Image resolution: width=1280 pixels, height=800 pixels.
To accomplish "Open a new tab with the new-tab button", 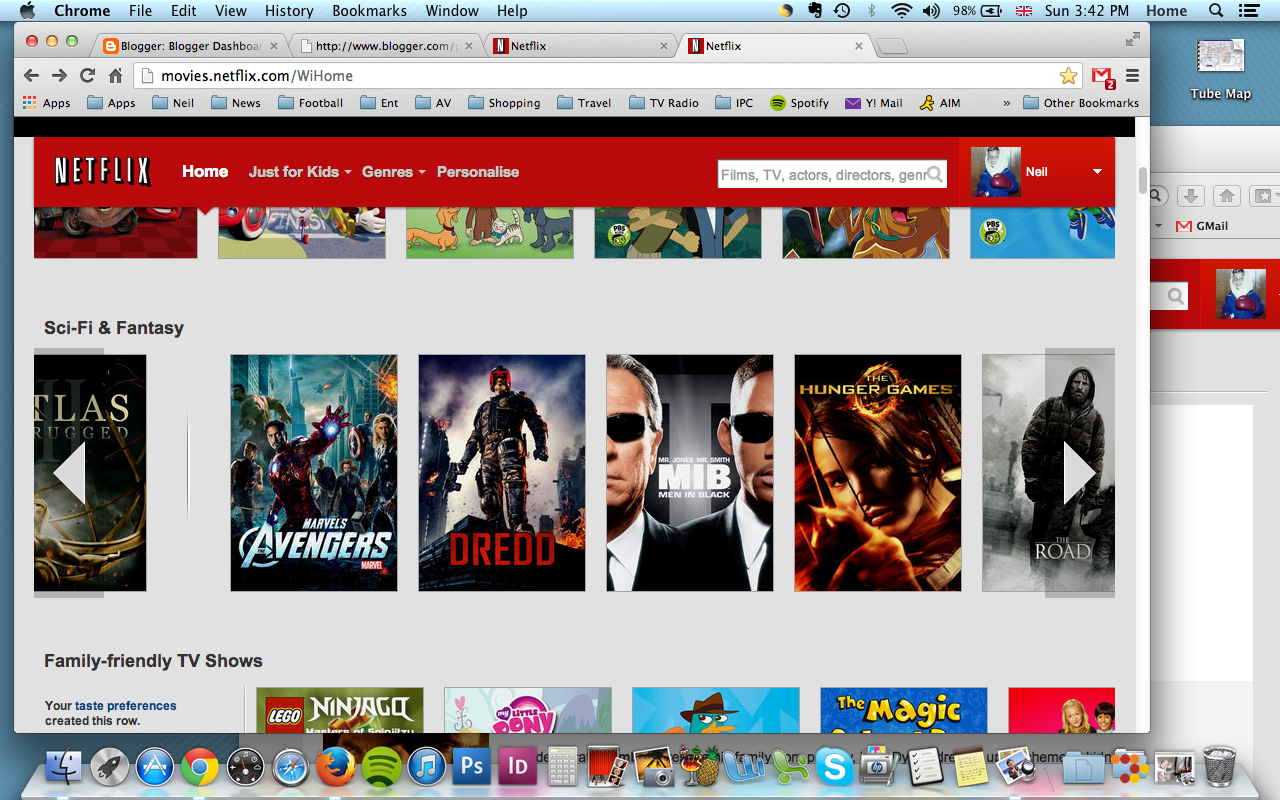I will [892, 46].
